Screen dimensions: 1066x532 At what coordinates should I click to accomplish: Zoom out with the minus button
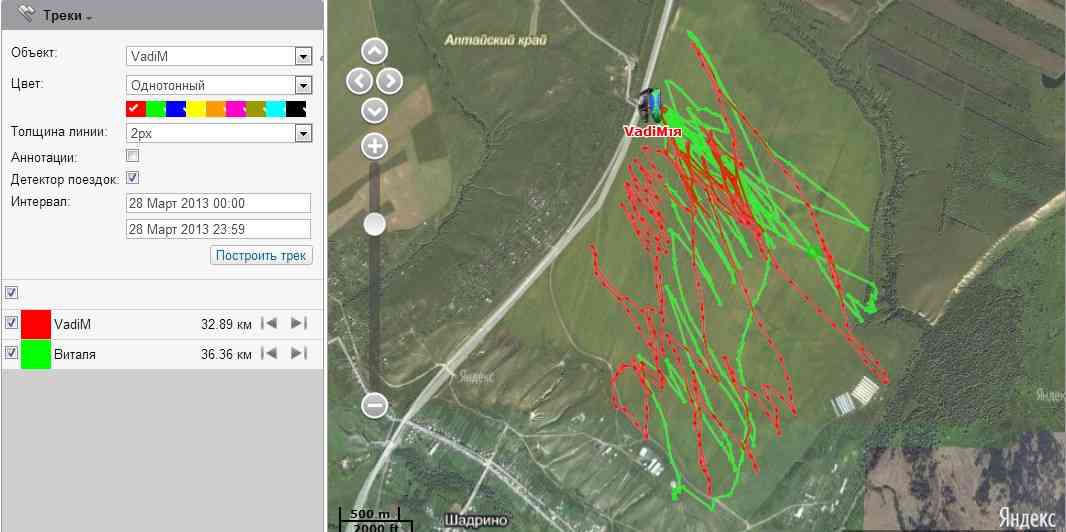pyautogui.click(x=374, y=405)
